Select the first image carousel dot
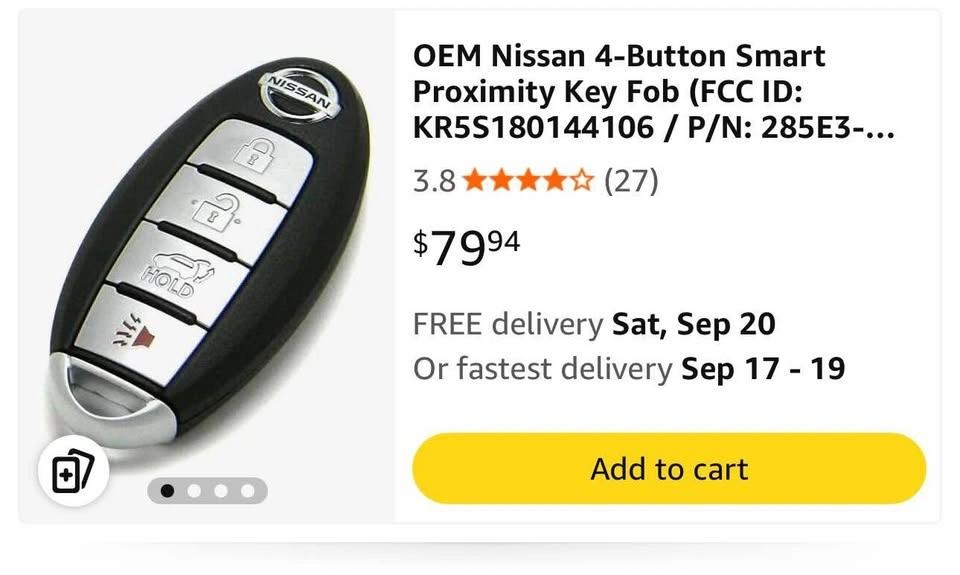Viewport: 960px width, 575px height. tap(167, 490)
